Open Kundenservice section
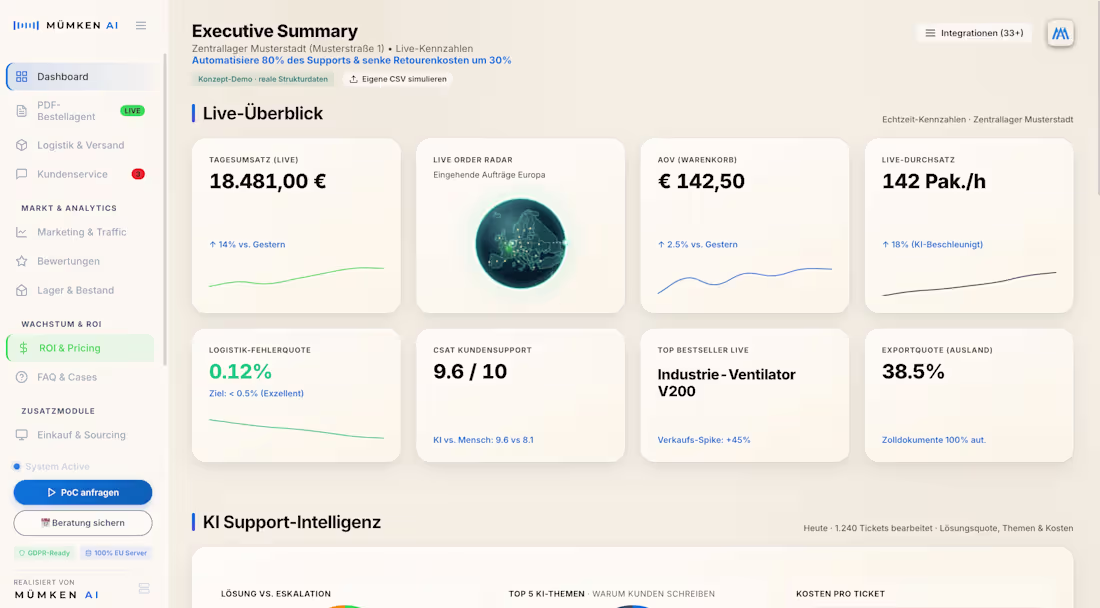The height and width of the screenshot is (608, 1100). coord(81,174)
